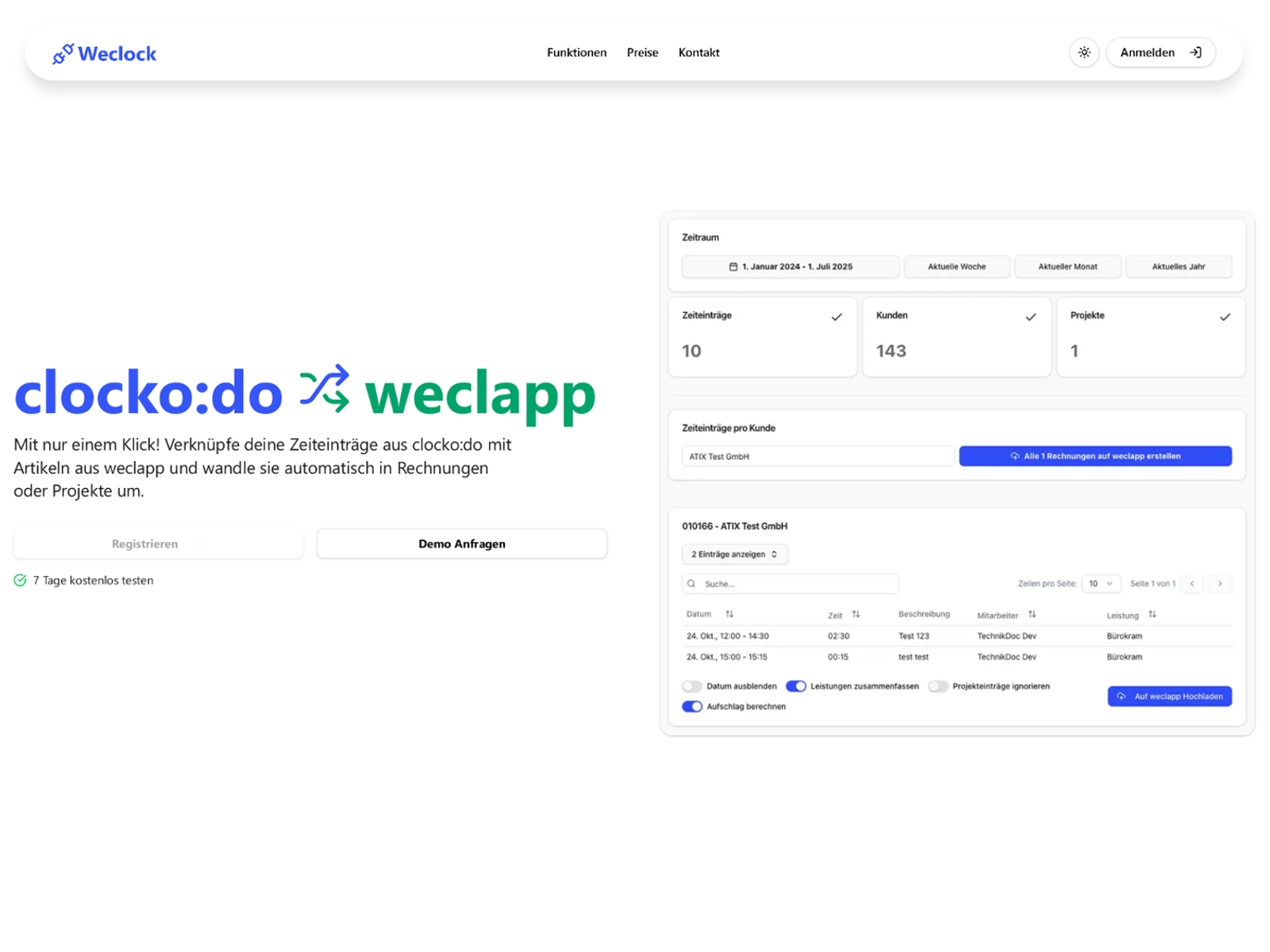Click the 24. Okt., 15:00 - 15:15 date cell

(x=726, y=657)
